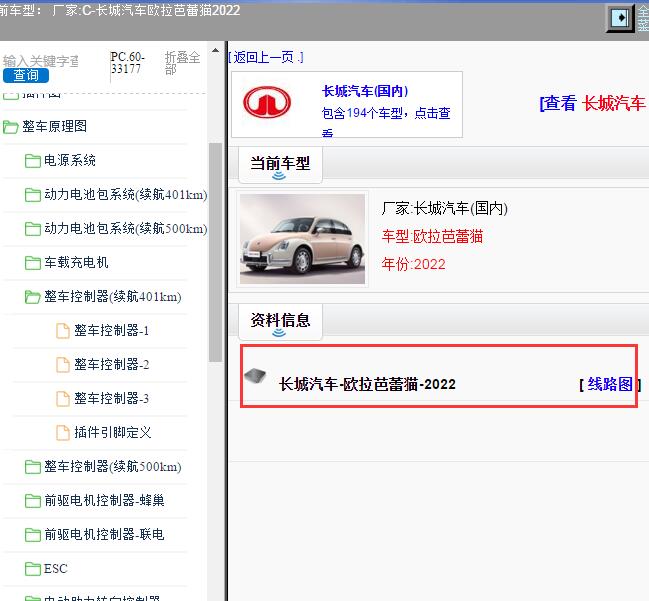Open the 线路图 link

click(610, 385)
